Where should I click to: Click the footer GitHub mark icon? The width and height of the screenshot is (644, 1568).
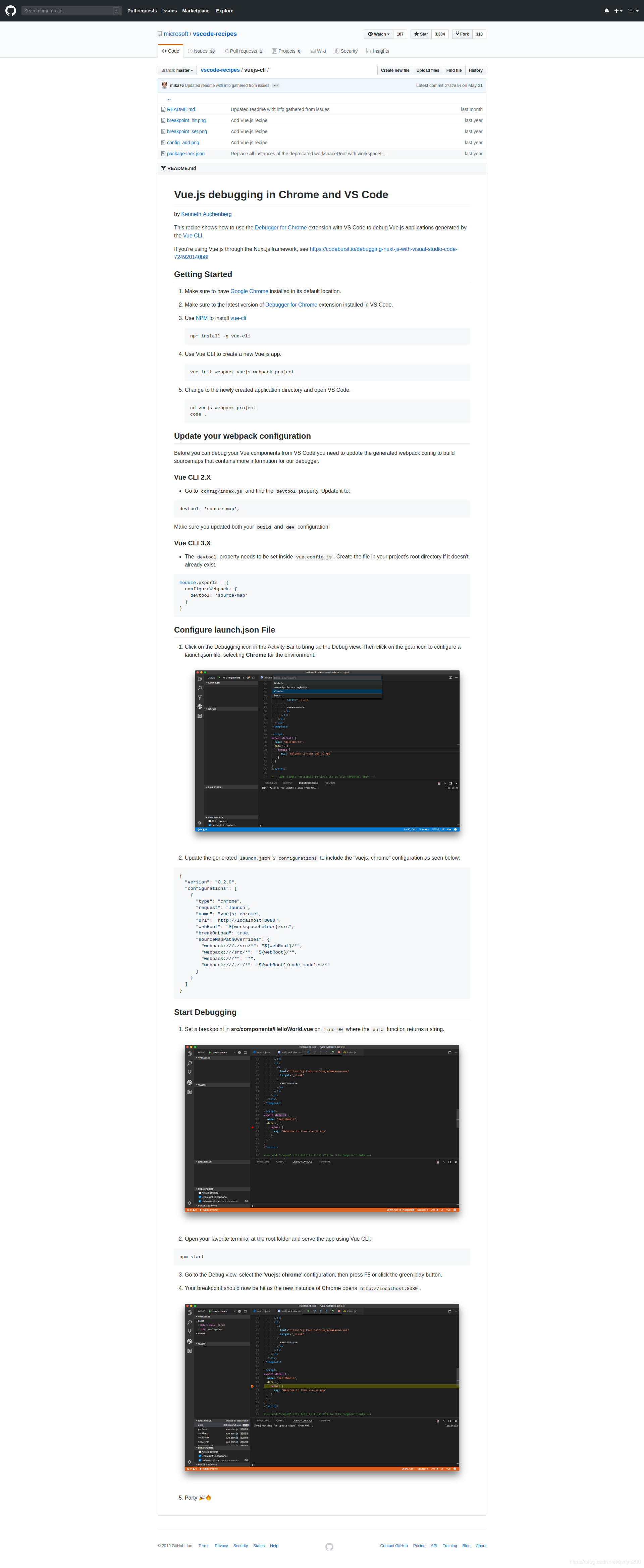click(329, 1547)
